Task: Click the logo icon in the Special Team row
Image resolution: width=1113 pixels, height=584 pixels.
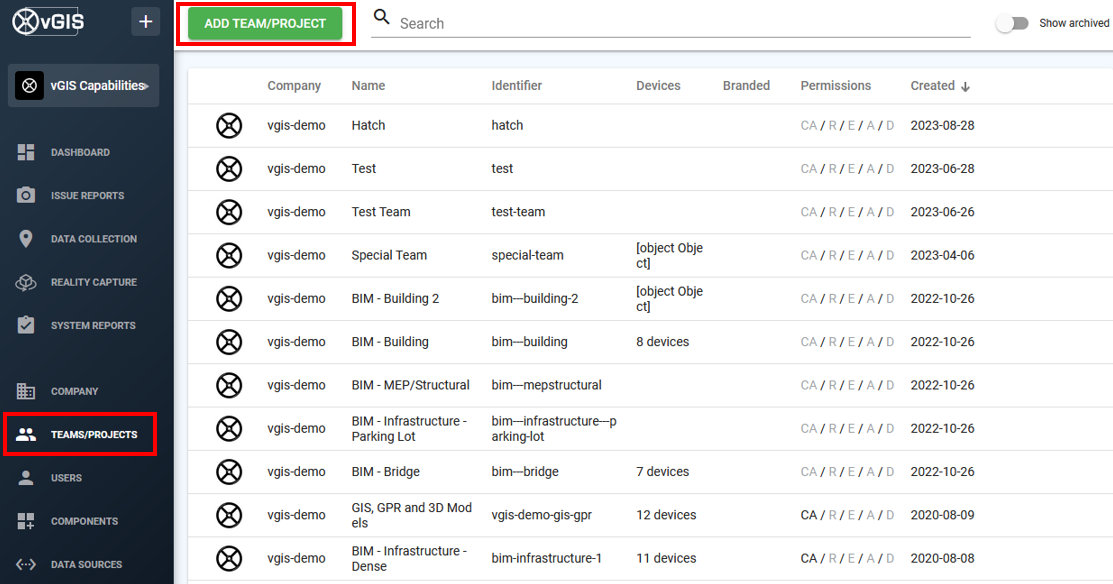Action: coord(229,255)
